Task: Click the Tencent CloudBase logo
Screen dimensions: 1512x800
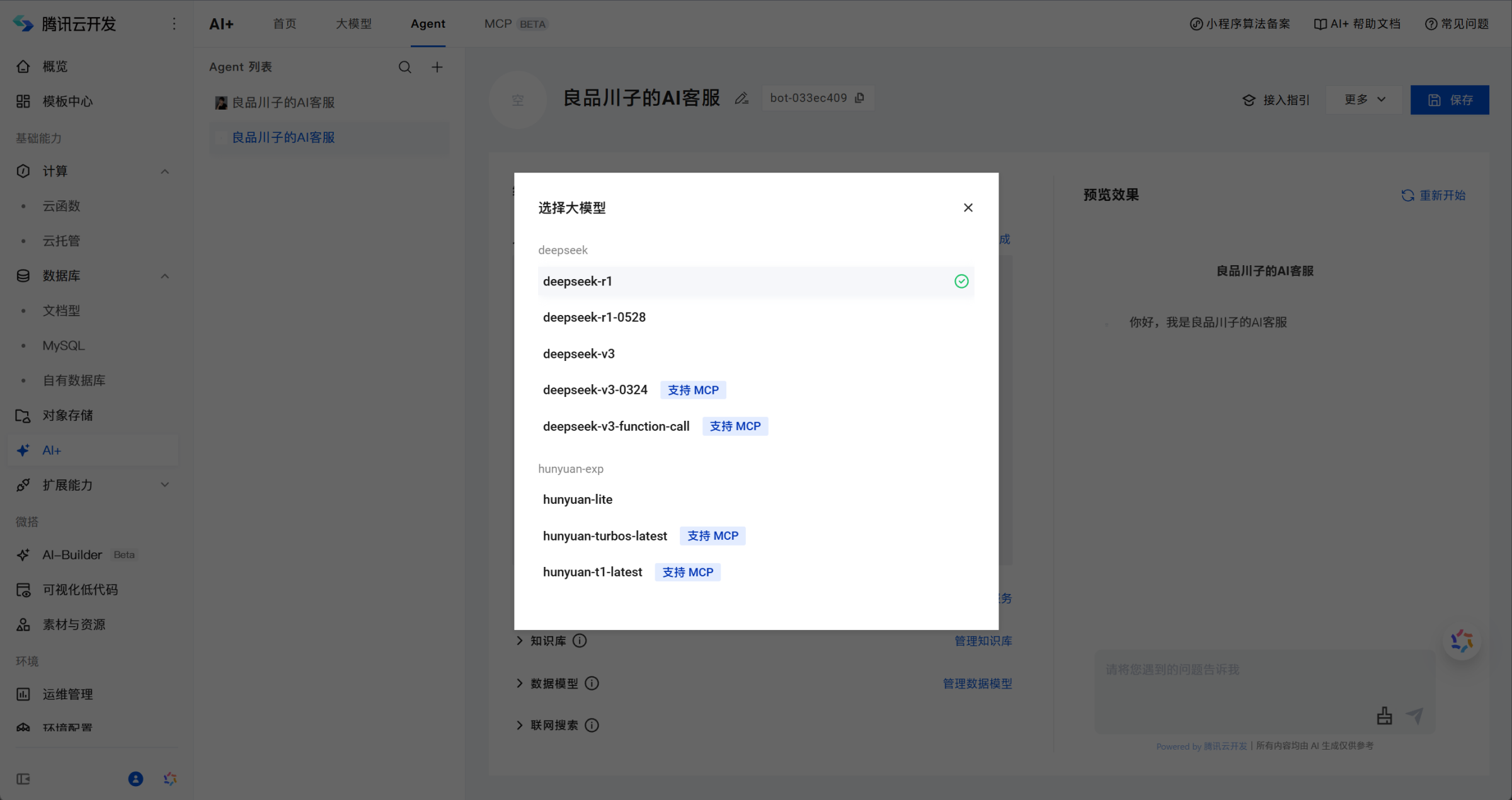Action: click(23, 23)
